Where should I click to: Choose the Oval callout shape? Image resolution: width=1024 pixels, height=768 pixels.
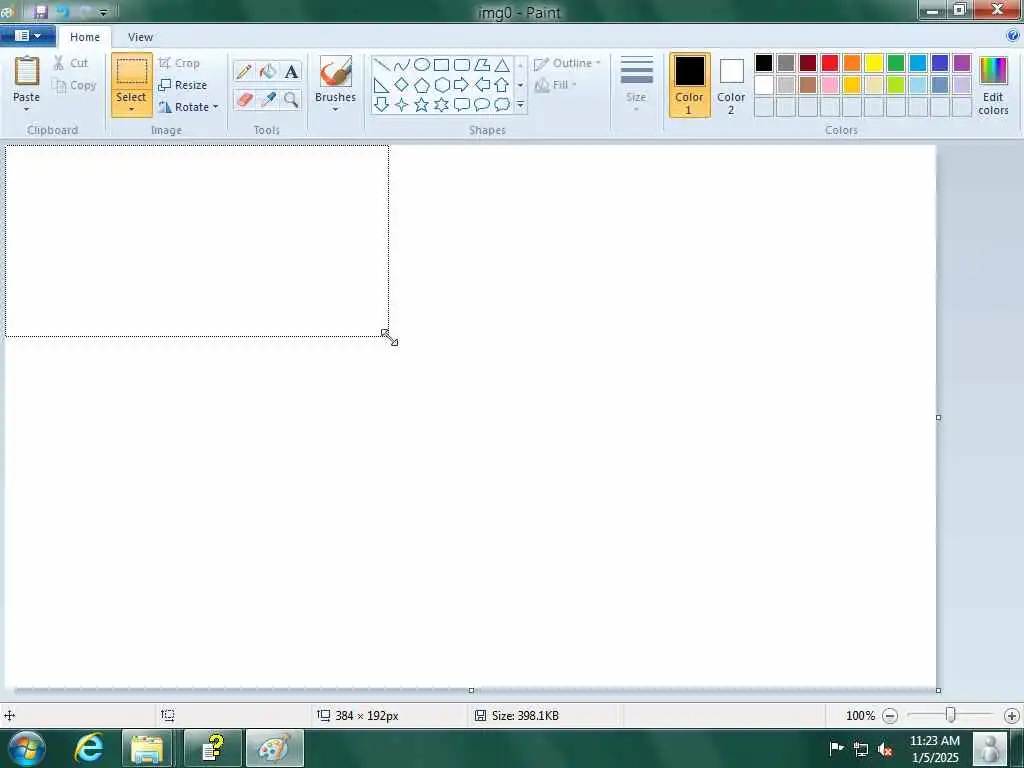coord(482,104)
